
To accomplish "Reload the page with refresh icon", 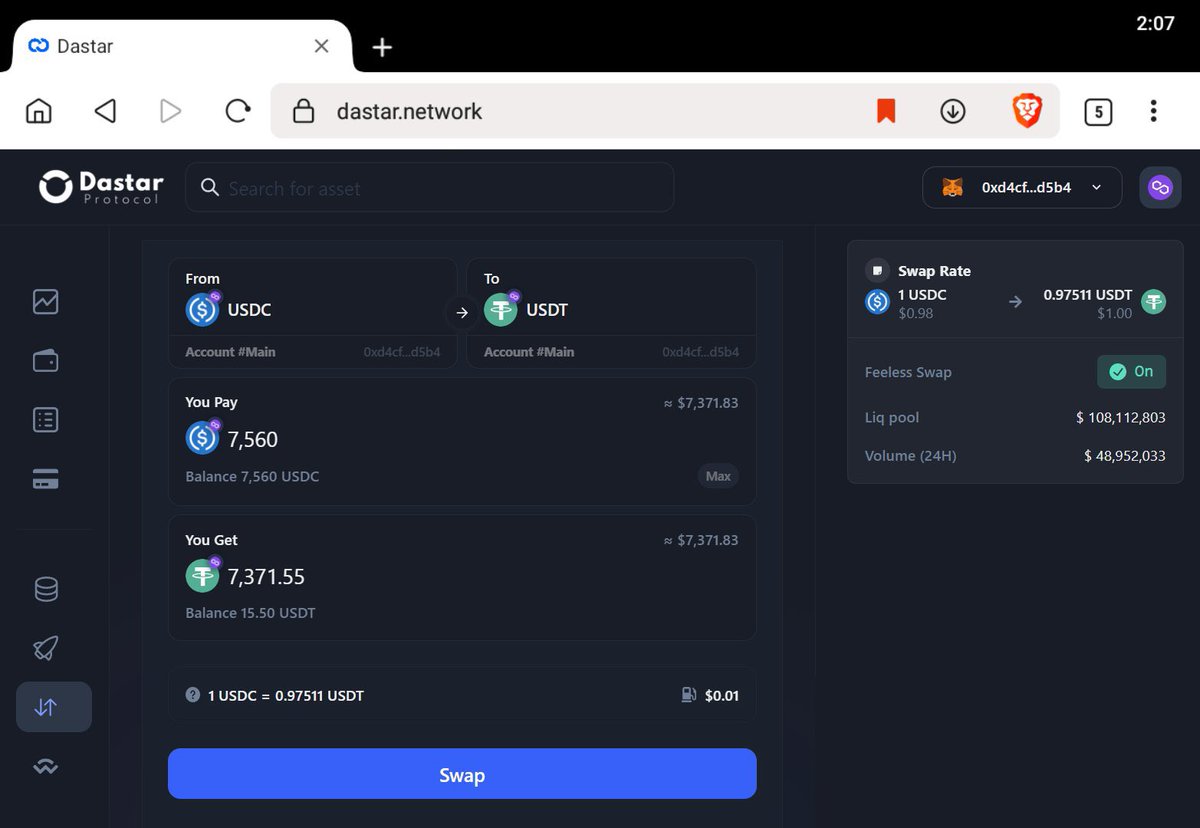I will click(237, 111).
